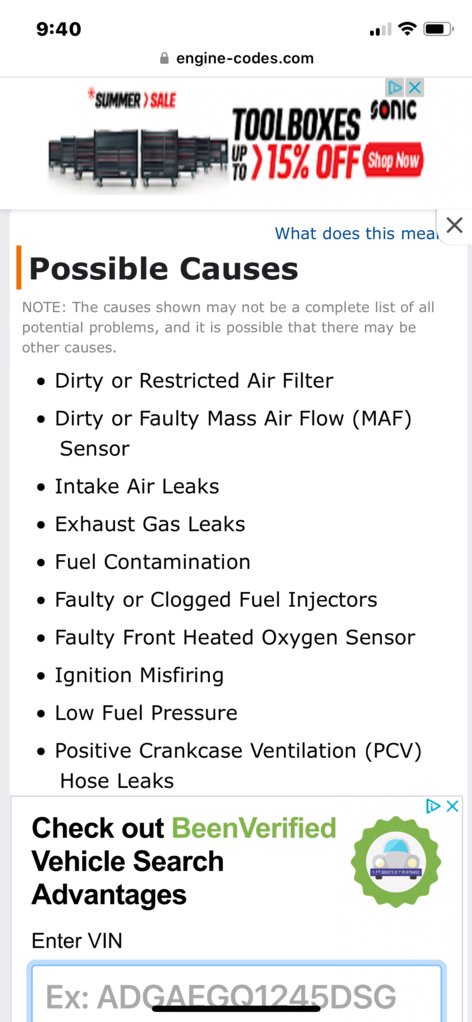This screenshot has height=1022, width=472.
Task: Close the top Sonic toolbox ad
Action: [x=415, y=87]
